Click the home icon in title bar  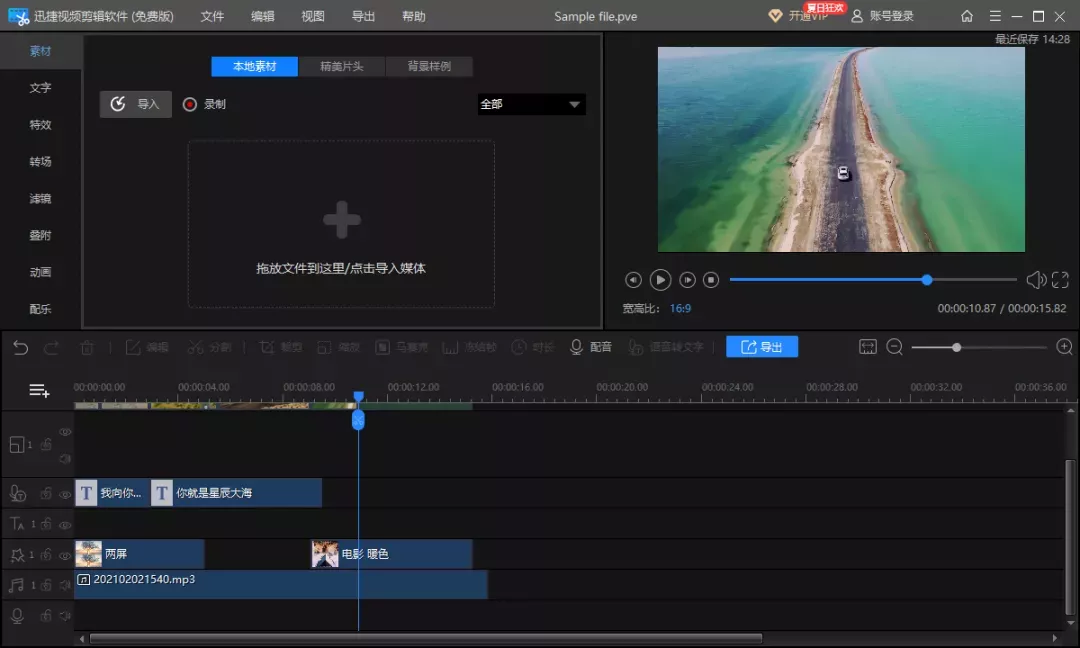click(x=967, y=16)
